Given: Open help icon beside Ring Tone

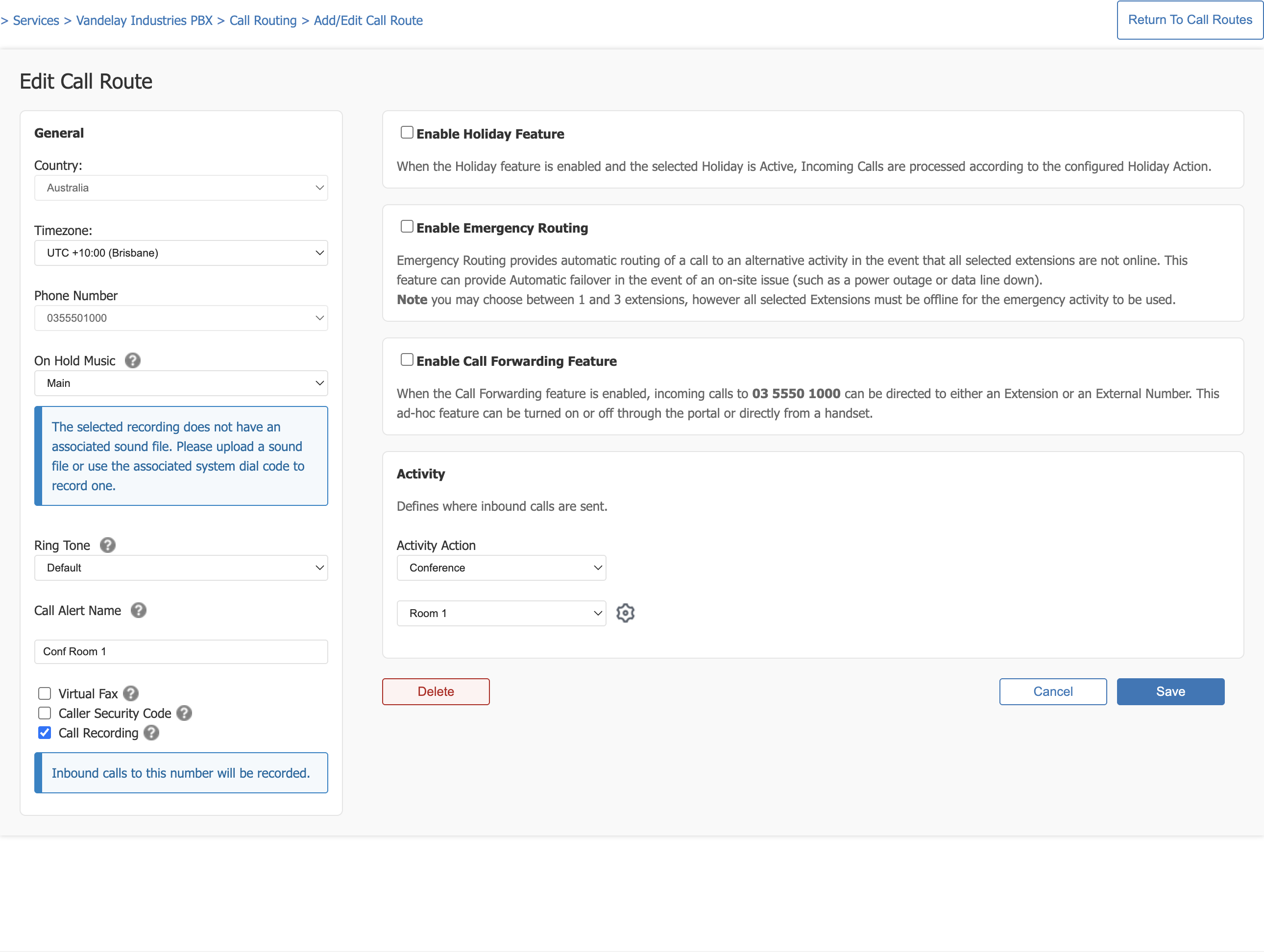Looking at the screenshot, I should point(107,545).
